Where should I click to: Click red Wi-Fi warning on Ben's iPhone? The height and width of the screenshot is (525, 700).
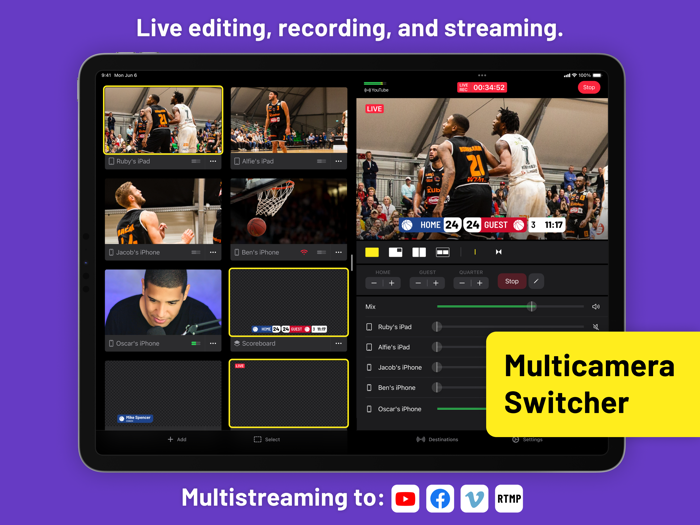(304, 252)
